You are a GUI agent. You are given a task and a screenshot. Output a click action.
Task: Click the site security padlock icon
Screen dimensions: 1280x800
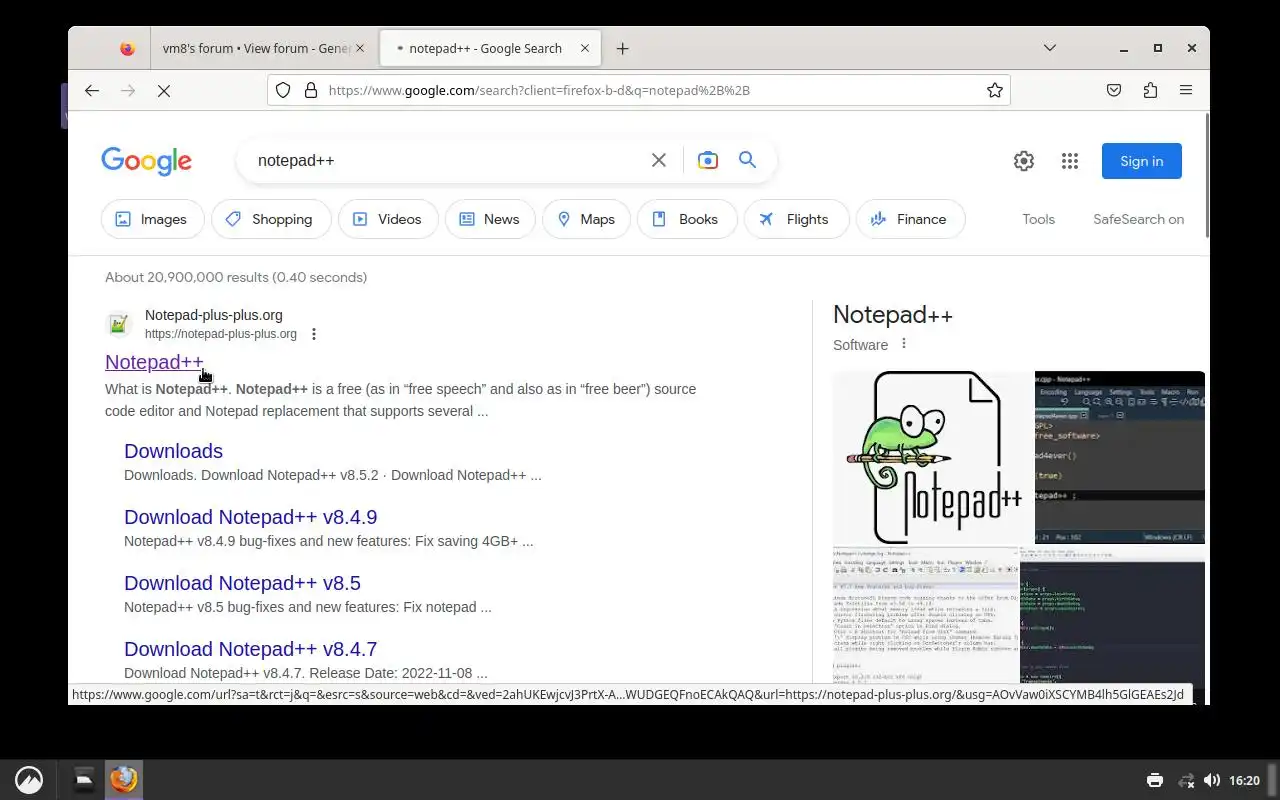pos(310,90)
